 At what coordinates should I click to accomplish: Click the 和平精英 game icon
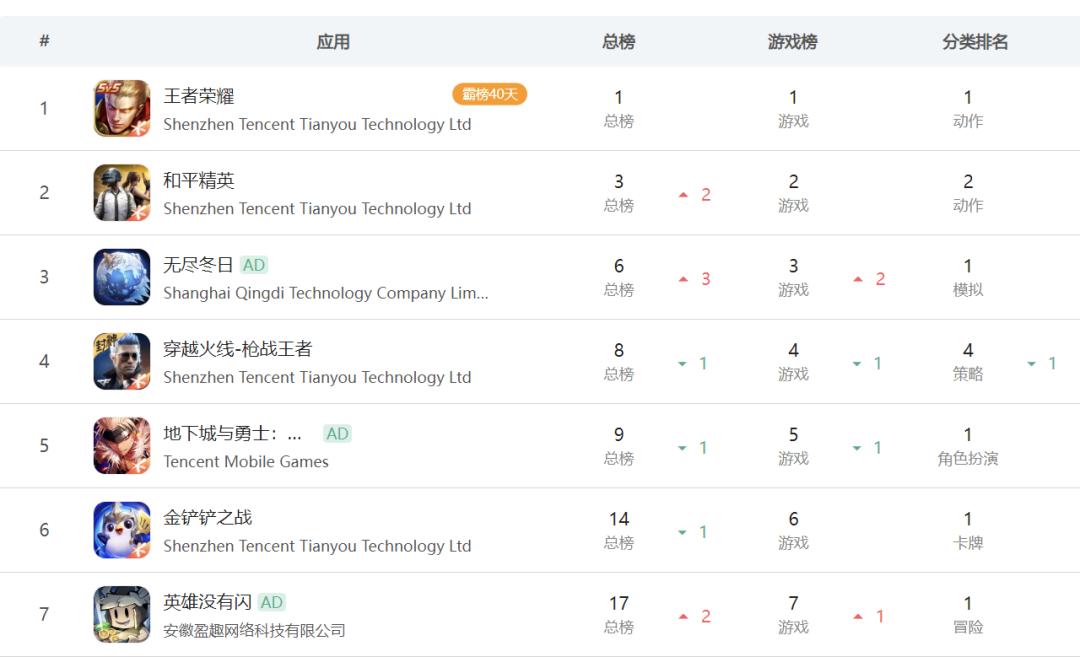(x=122, y=192)
